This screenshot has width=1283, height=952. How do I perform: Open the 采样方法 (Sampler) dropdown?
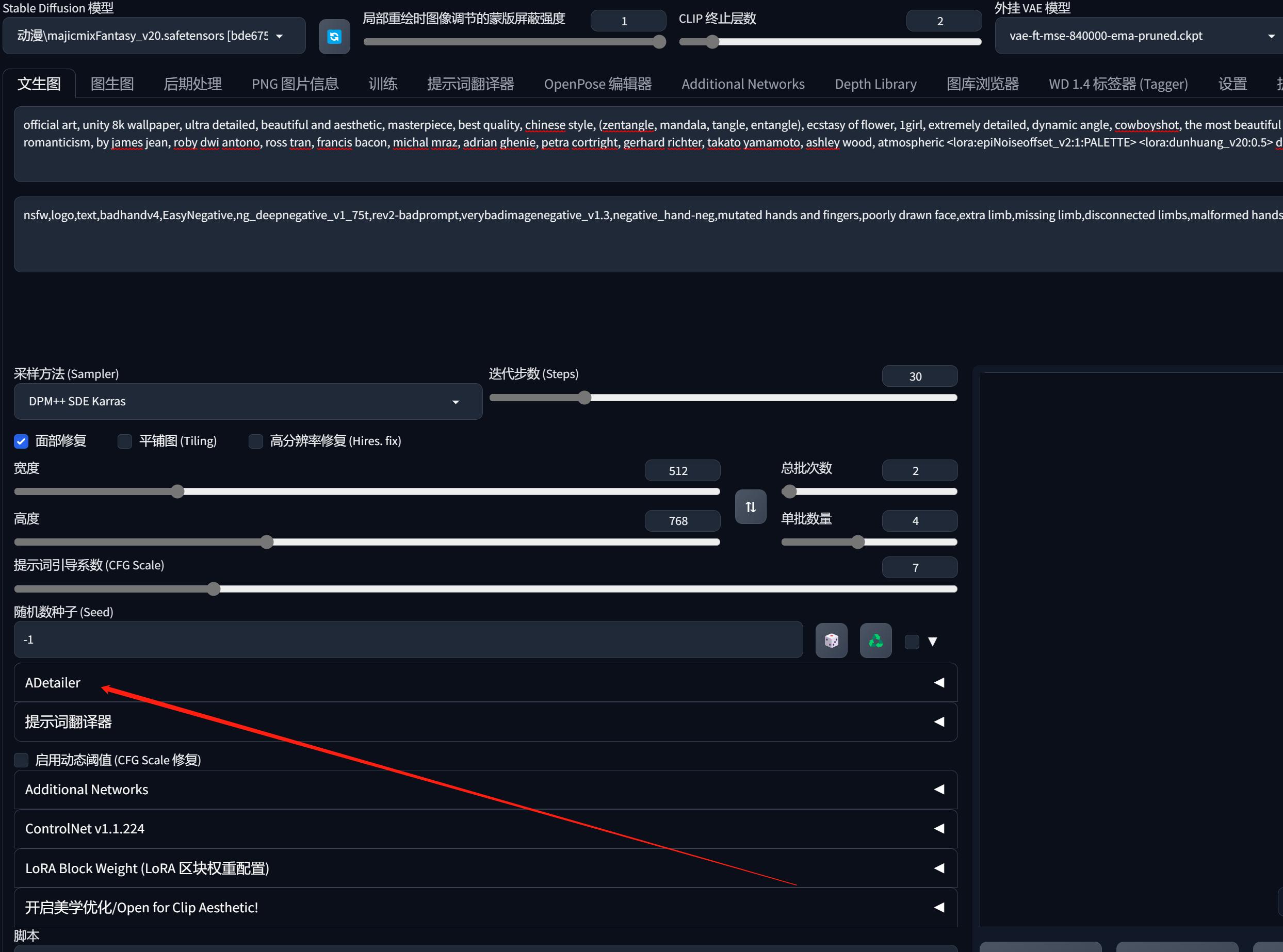248,402
